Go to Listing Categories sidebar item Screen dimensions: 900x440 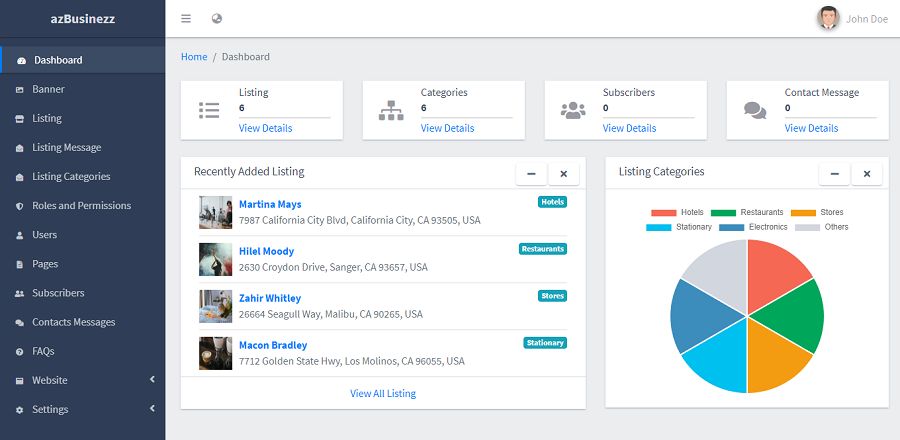71,176
